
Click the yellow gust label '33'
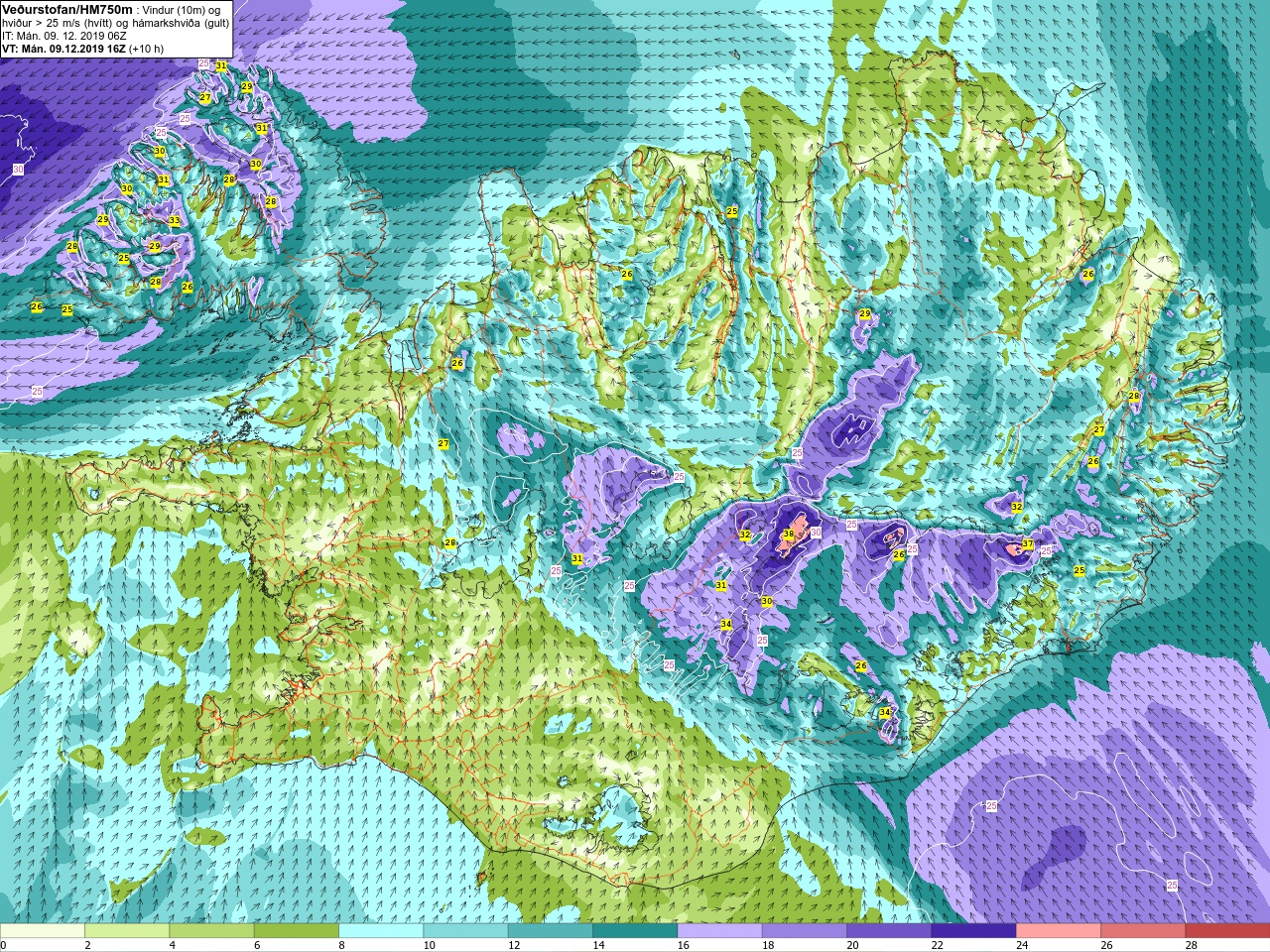click(x=175, y=220)
